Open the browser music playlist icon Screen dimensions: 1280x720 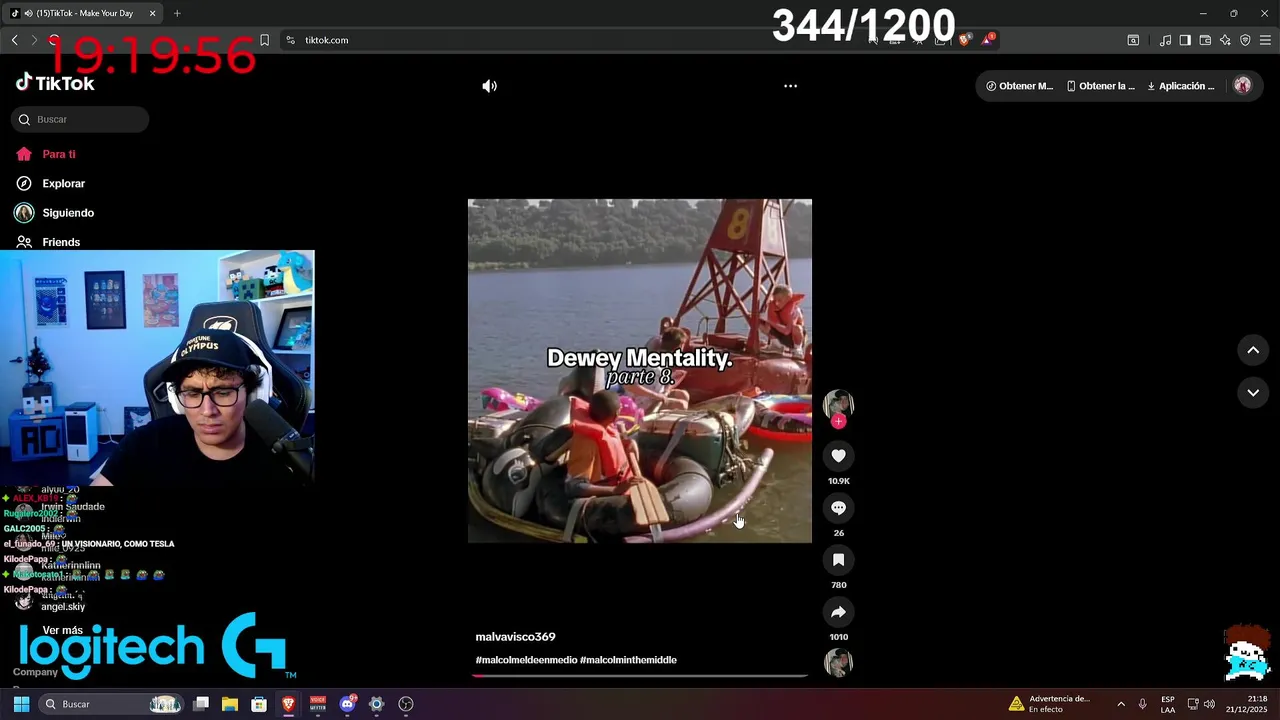coord(1165,40)
